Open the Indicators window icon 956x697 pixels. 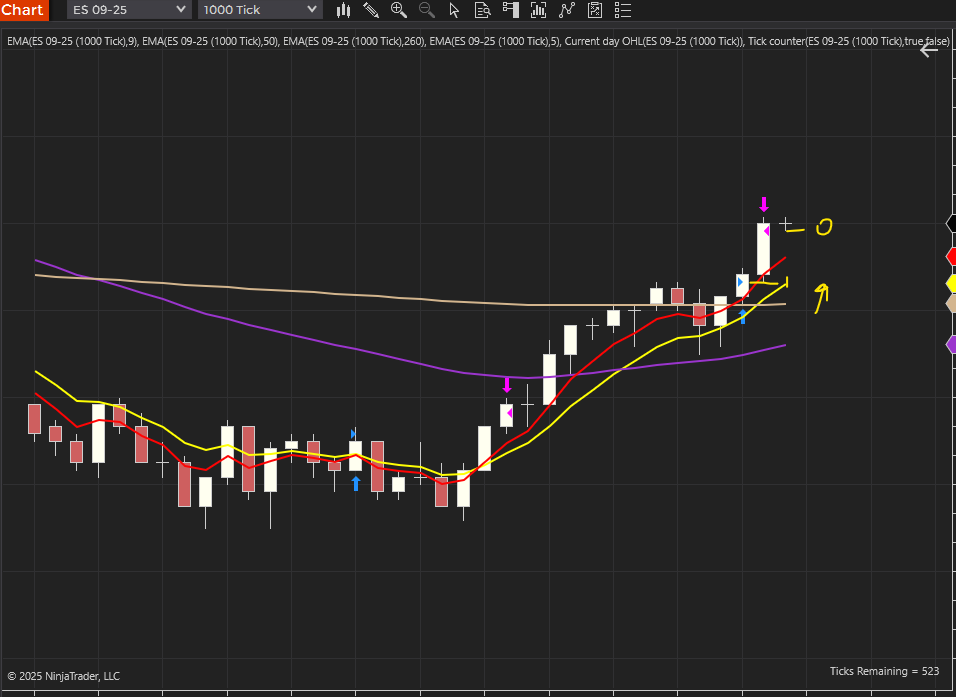pyautogui.click(x=538, y=10)
